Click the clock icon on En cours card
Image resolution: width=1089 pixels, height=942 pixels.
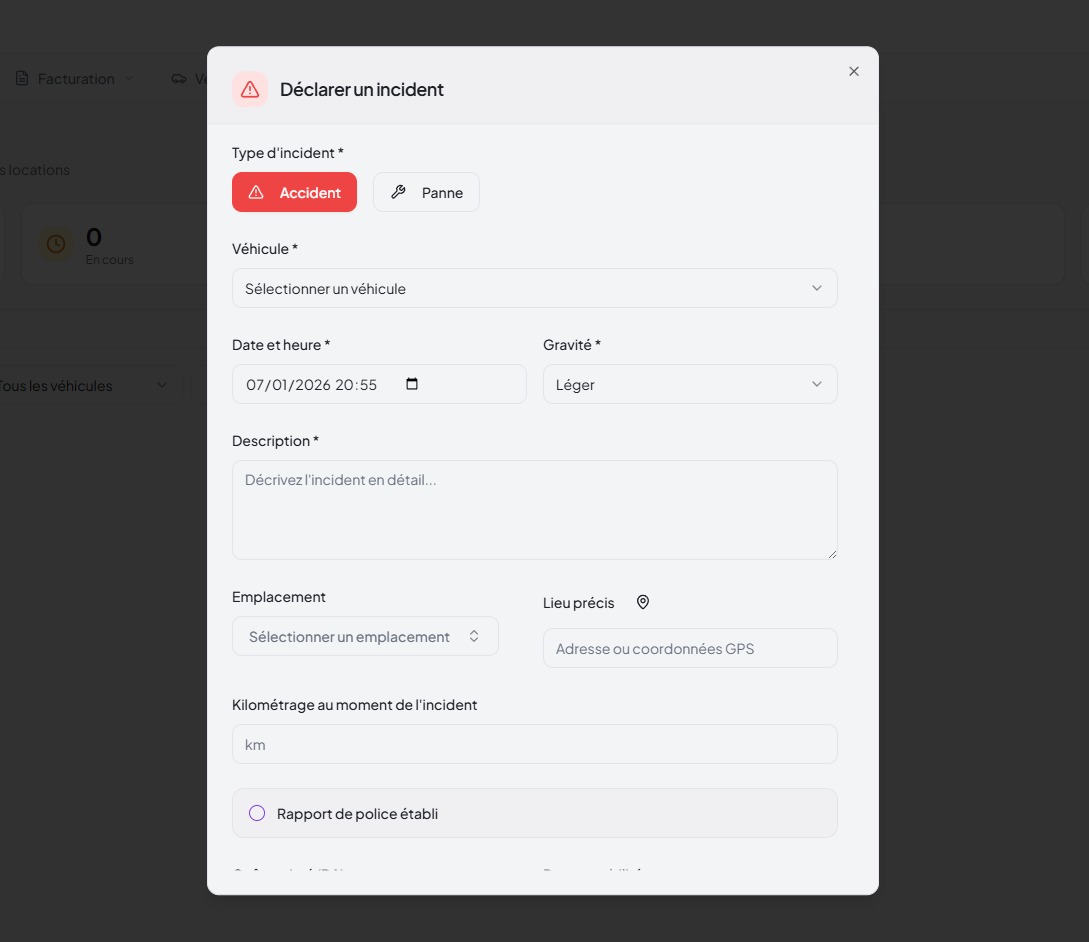click(57, 244)
